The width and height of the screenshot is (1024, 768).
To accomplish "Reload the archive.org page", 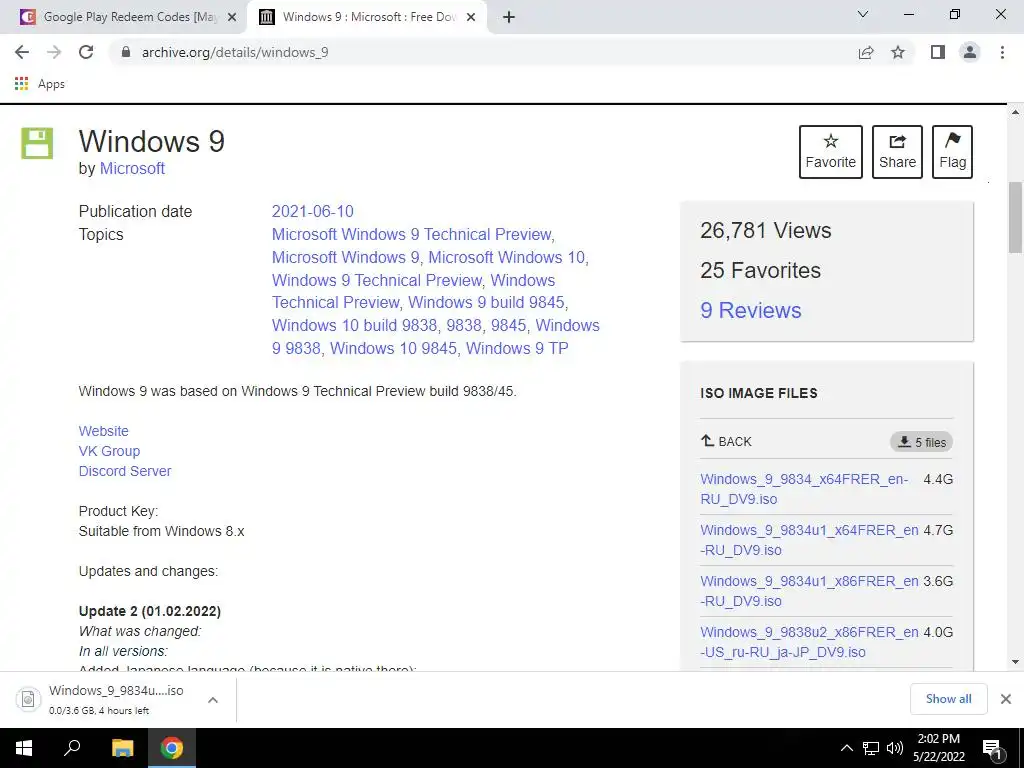I will [x=86, y=52].
